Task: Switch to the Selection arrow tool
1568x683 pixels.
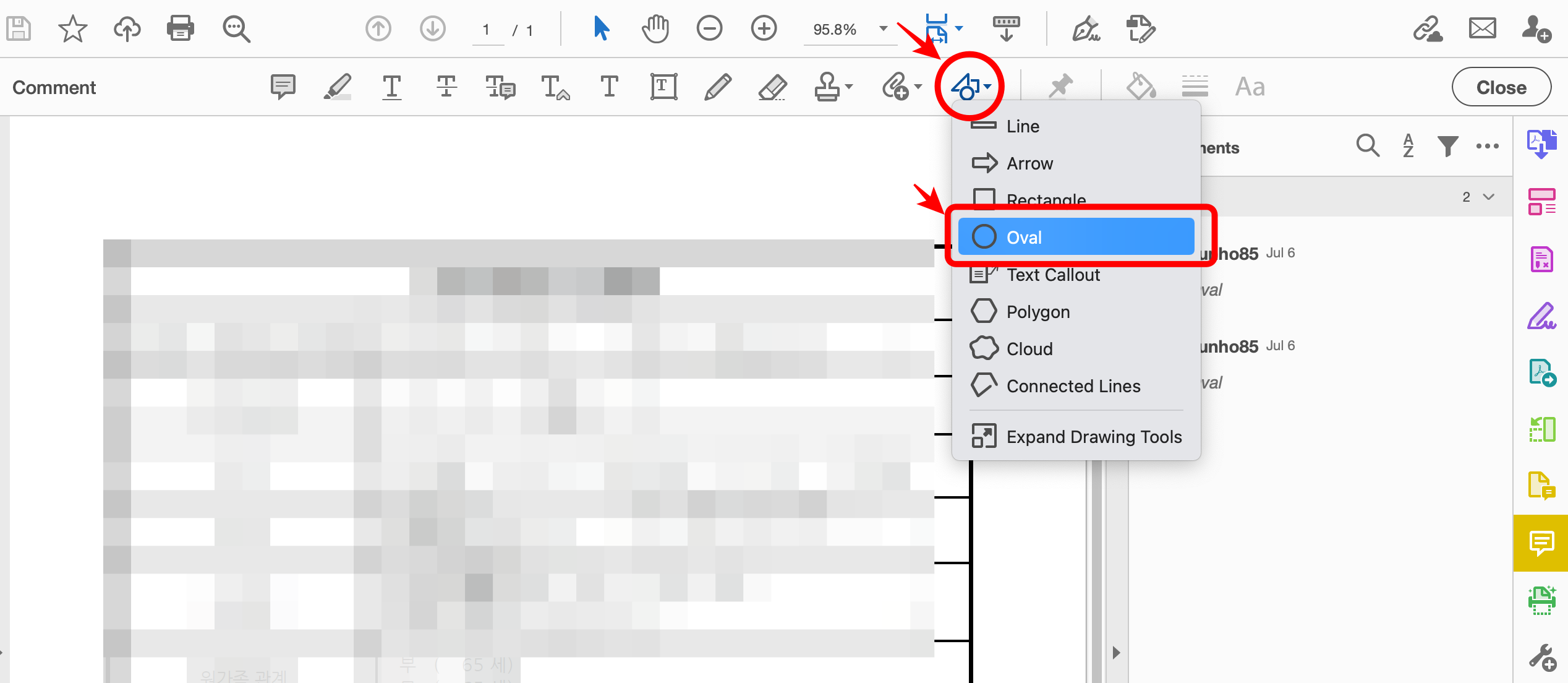Action: 601,28
